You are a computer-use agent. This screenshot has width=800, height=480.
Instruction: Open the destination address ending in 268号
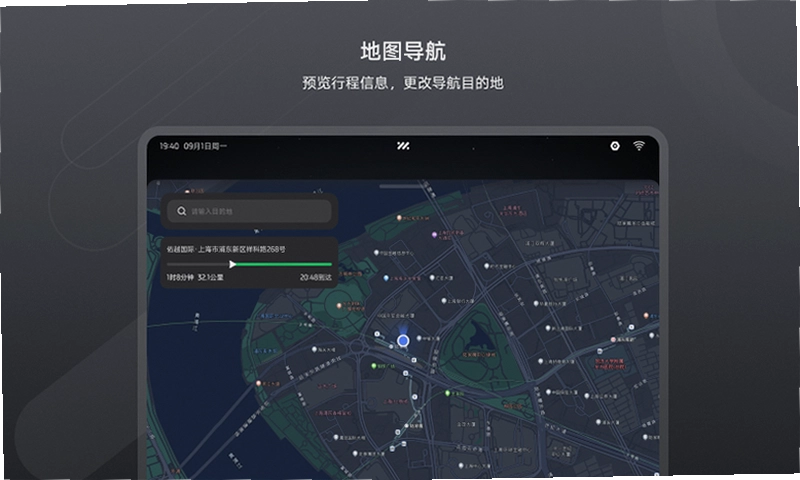(x=226, y=249)
